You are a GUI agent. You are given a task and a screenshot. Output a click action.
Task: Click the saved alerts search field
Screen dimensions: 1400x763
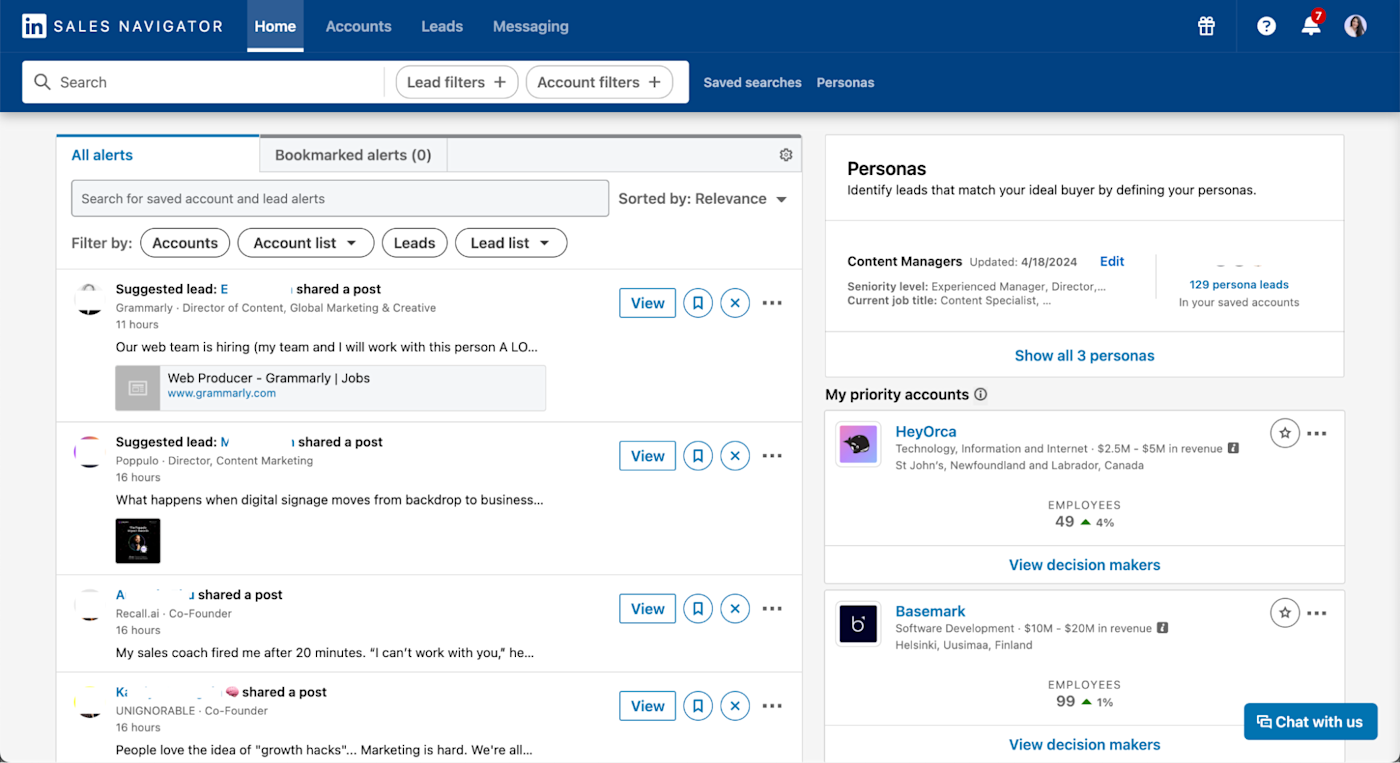pyautogui.click(x=340, y=199)
